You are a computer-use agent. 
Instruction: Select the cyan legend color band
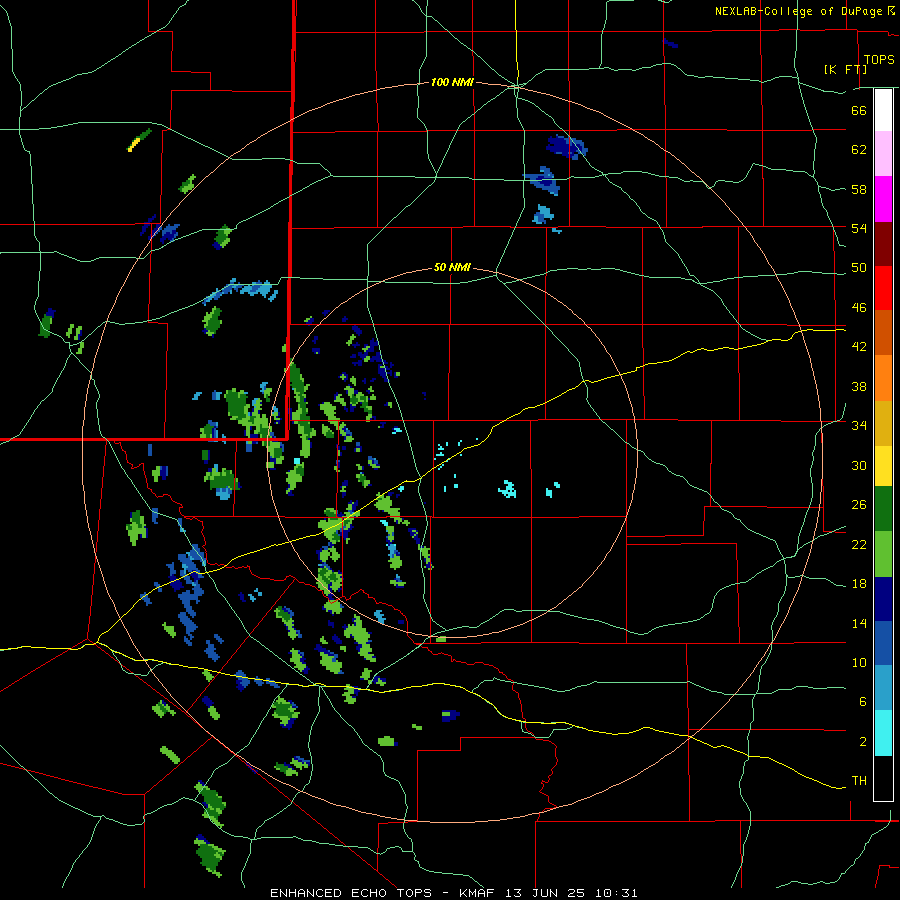(x=883, y=733)
